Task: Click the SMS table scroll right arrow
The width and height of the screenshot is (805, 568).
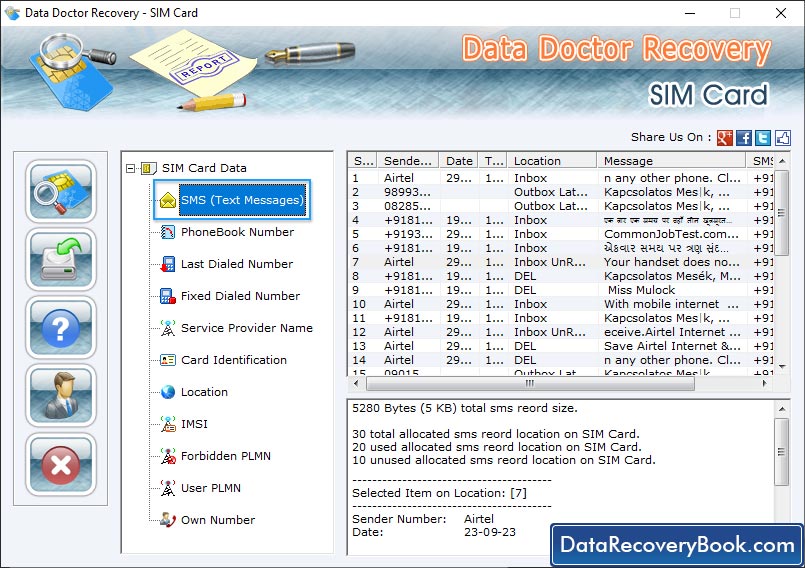Action: (x=765, y=383)
